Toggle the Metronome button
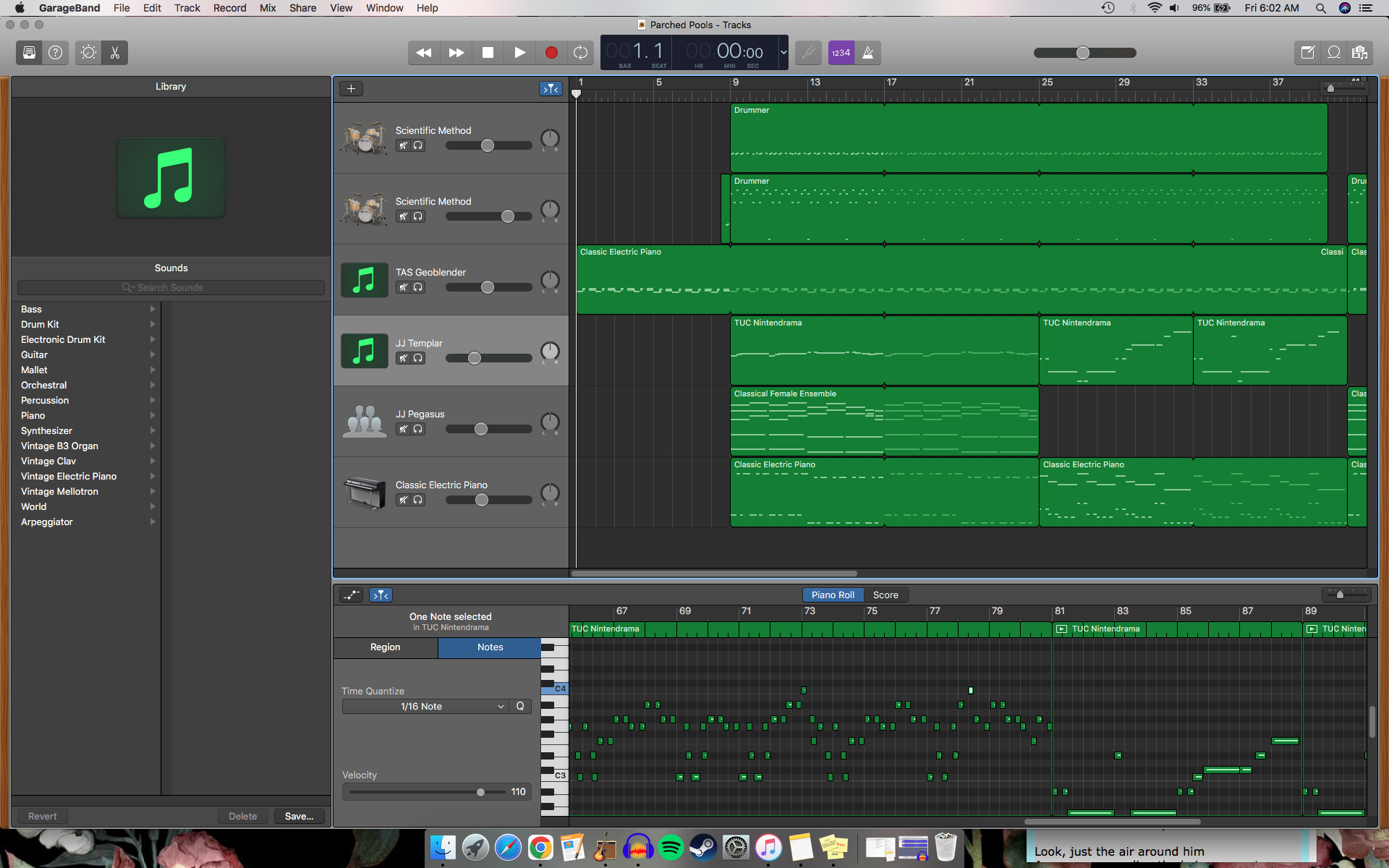This screenshot has height=868, width=1389. (868, 53)
